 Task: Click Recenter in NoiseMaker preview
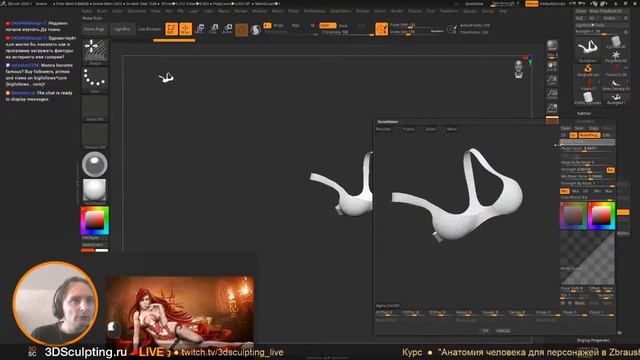click(383, 129)
